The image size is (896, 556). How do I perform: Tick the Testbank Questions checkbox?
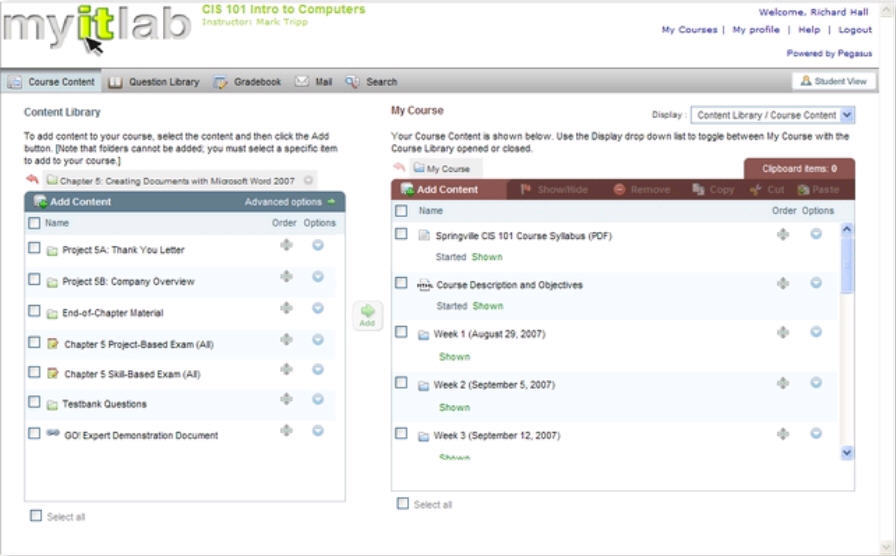(34, 402)
